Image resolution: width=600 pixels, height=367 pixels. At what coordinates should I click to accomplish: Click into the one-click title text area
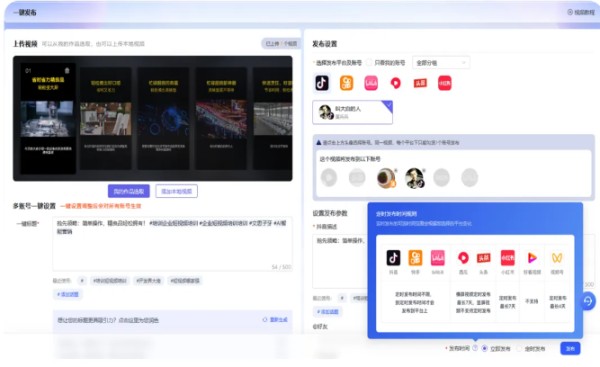[172, 244]
